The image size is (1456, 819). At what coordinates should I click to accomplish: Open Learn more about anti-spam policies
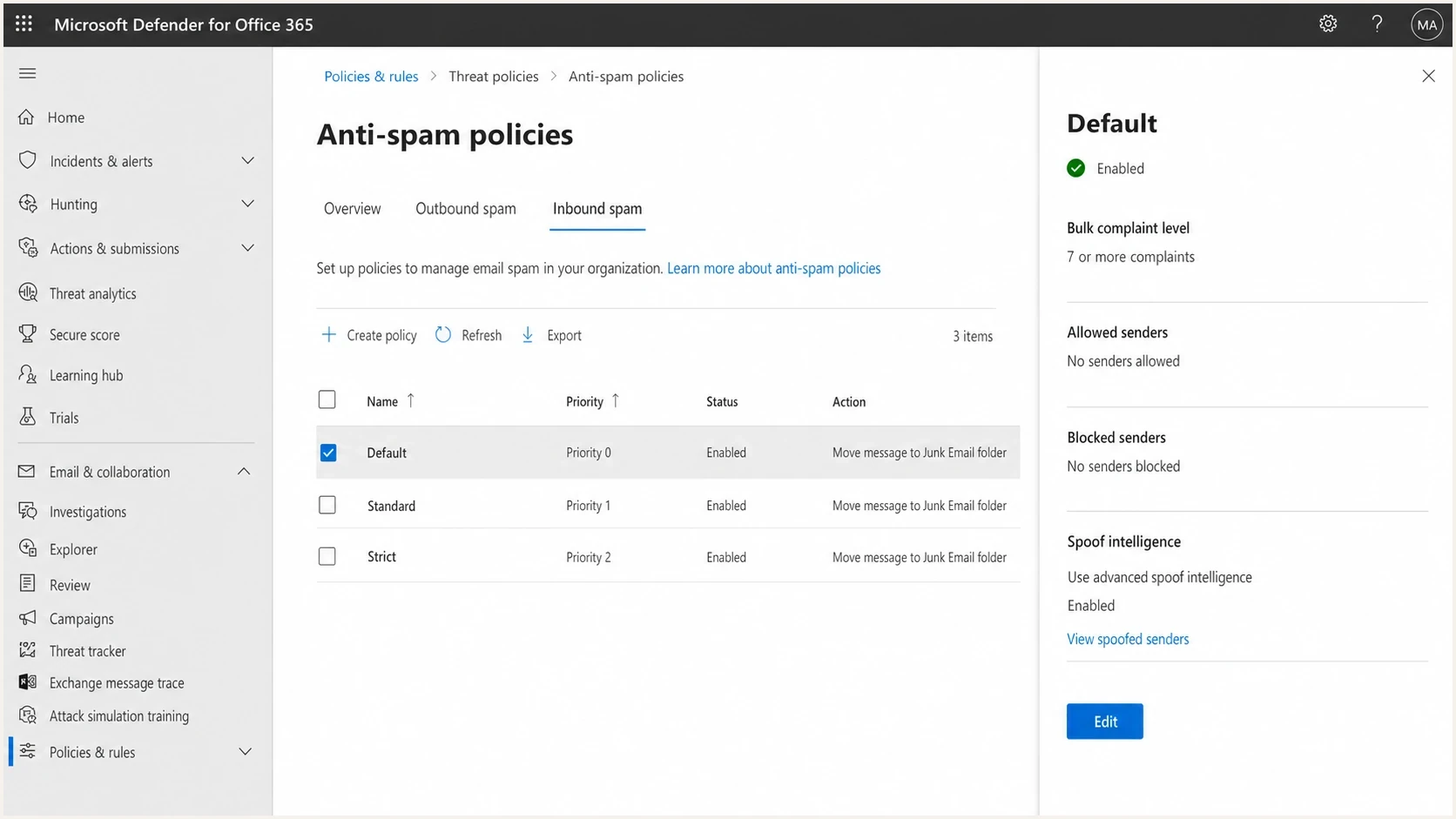click(x=774, y=268)
